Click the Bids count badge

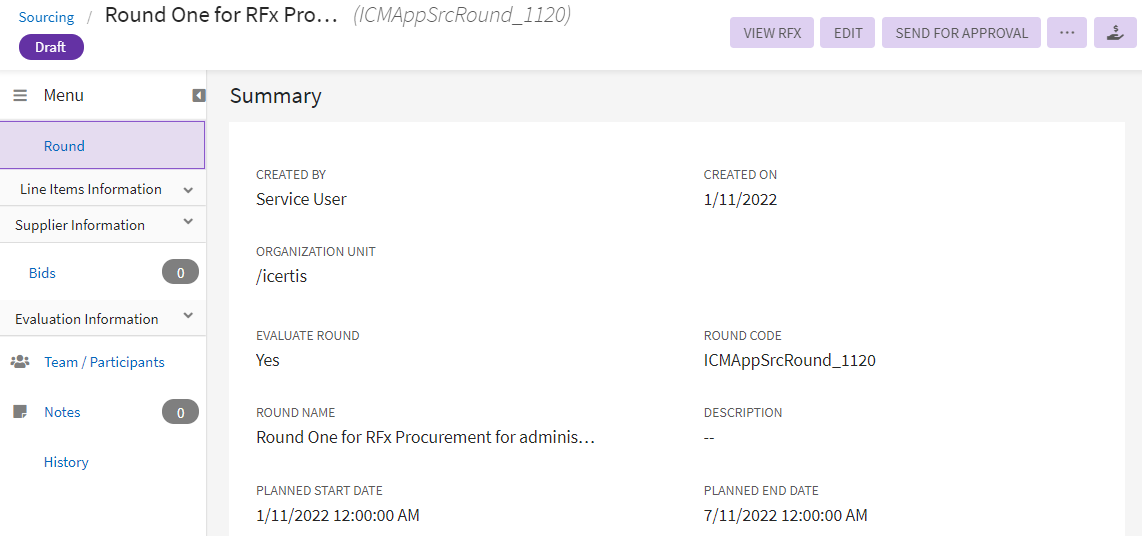point(180,272)
